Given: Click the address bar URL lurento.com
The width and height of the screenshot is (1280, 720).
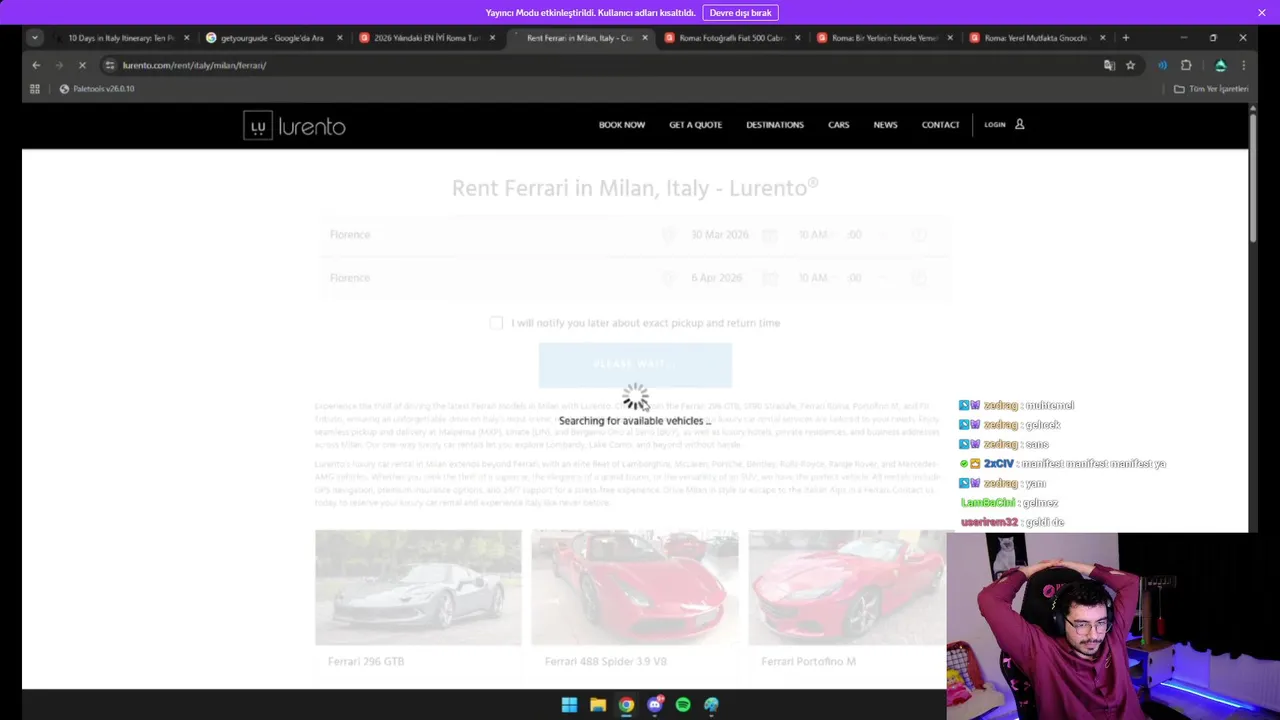Looking at the screenshot, I should [194, 65].
